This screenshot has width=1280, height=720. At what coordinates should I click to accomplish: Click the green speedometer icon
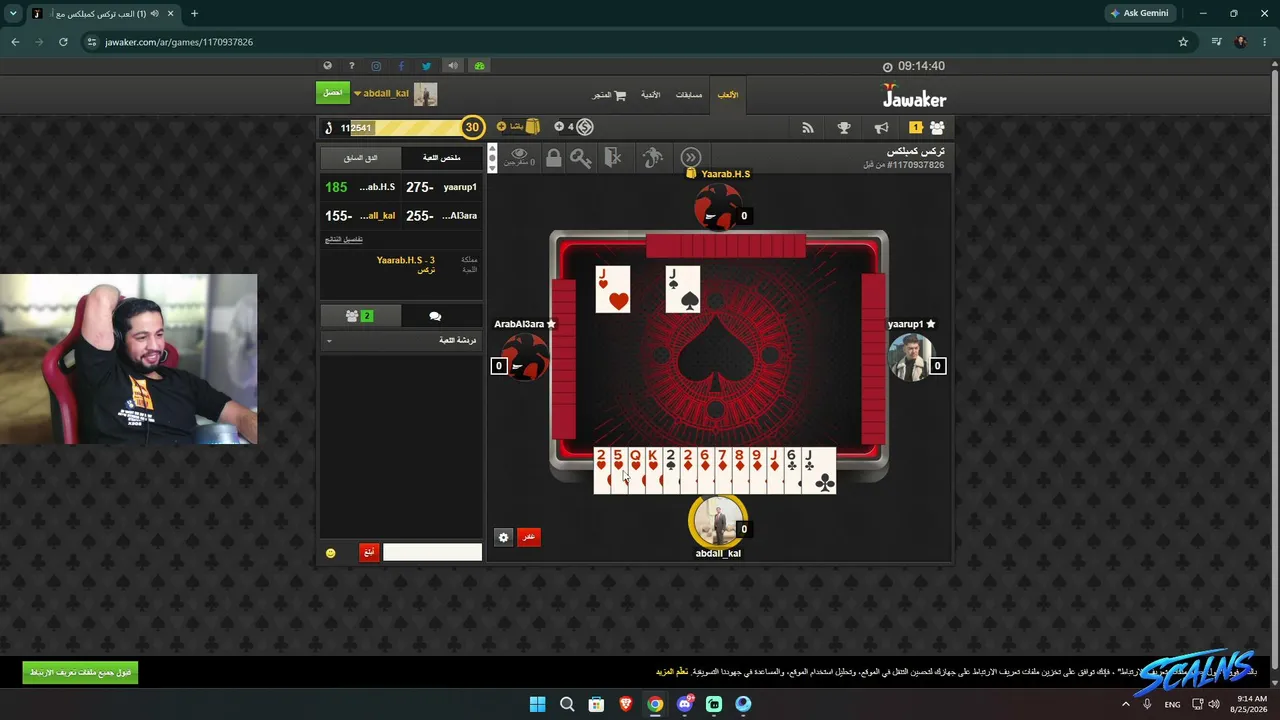tap(479, 66)
